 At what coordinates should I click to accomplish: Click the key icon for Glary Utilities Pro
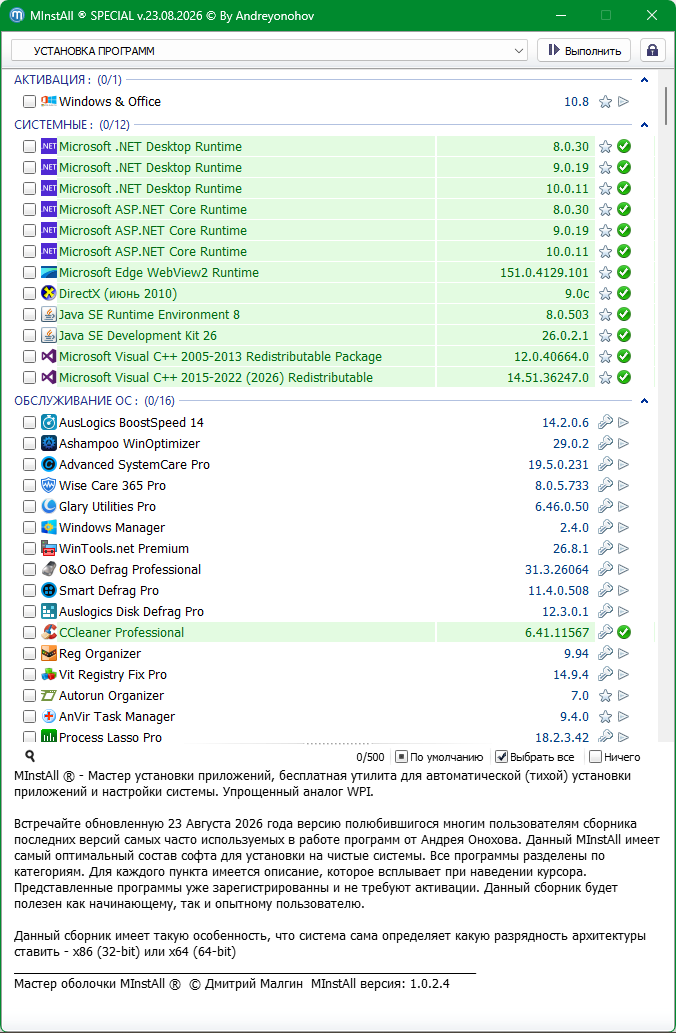(605, 506)
